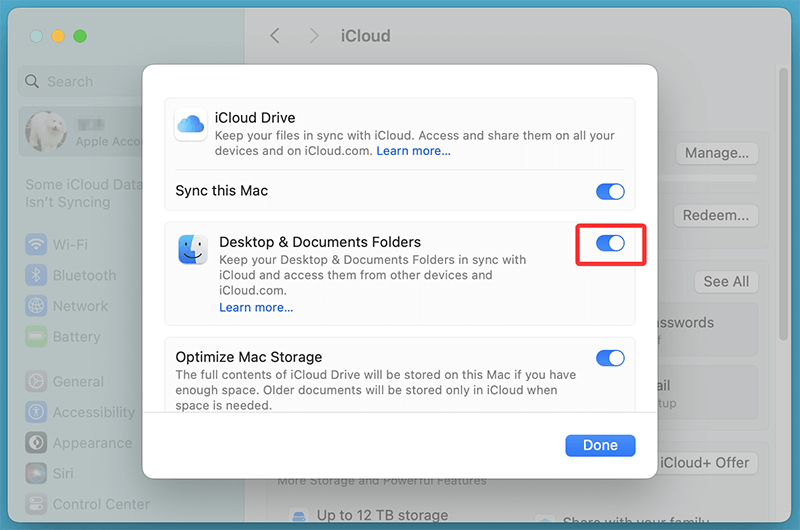Click the General gear icon
This screenshot has width=800, height=530.
click(x=36, y=382)
